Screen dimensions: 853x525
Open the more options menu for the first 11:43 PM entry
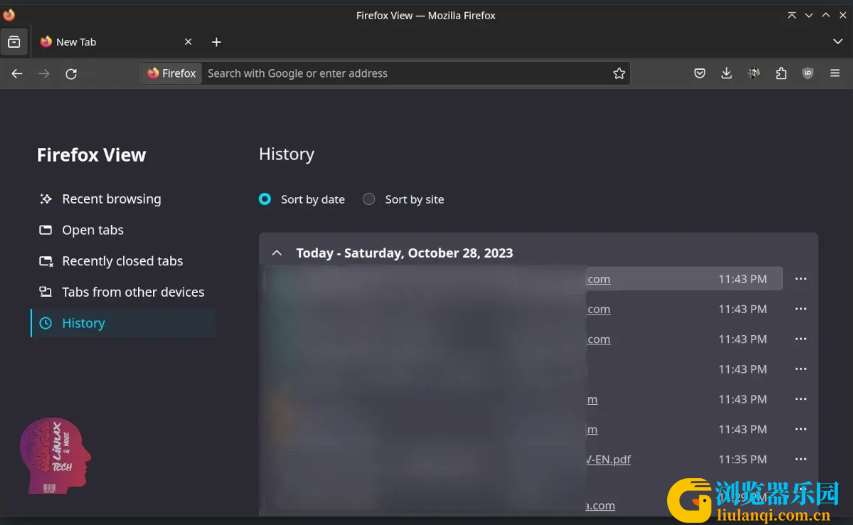[x=801, y=279]
